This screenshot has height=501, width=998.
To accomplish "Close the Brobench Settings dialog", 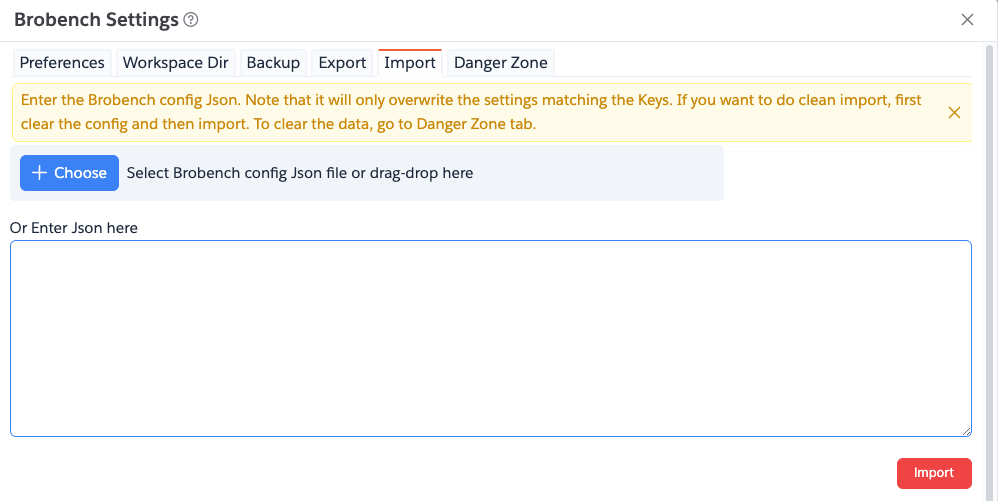I will [967, 20].
